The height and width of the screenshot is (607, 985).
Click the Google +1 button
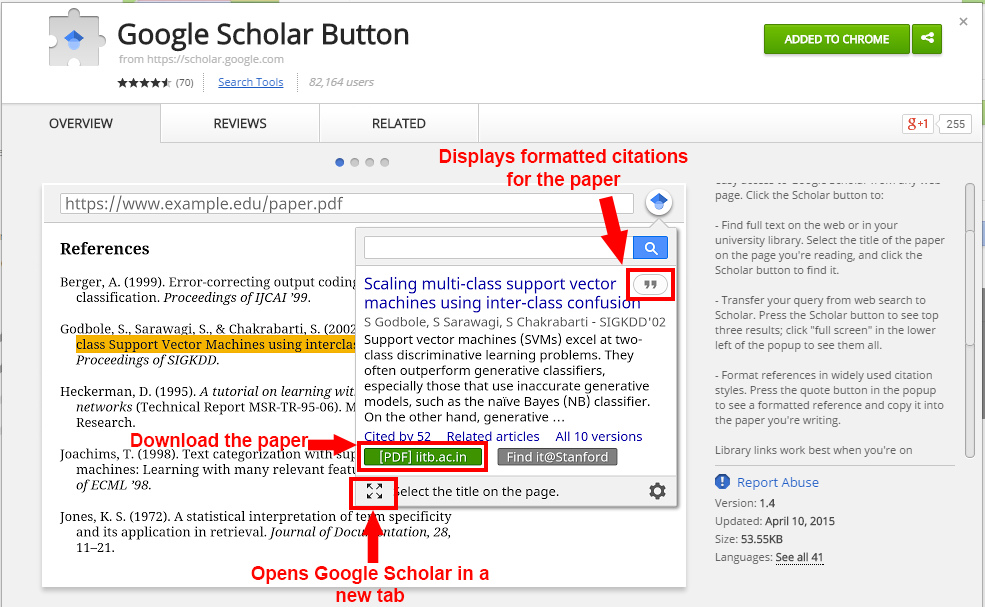coord(917,124)
